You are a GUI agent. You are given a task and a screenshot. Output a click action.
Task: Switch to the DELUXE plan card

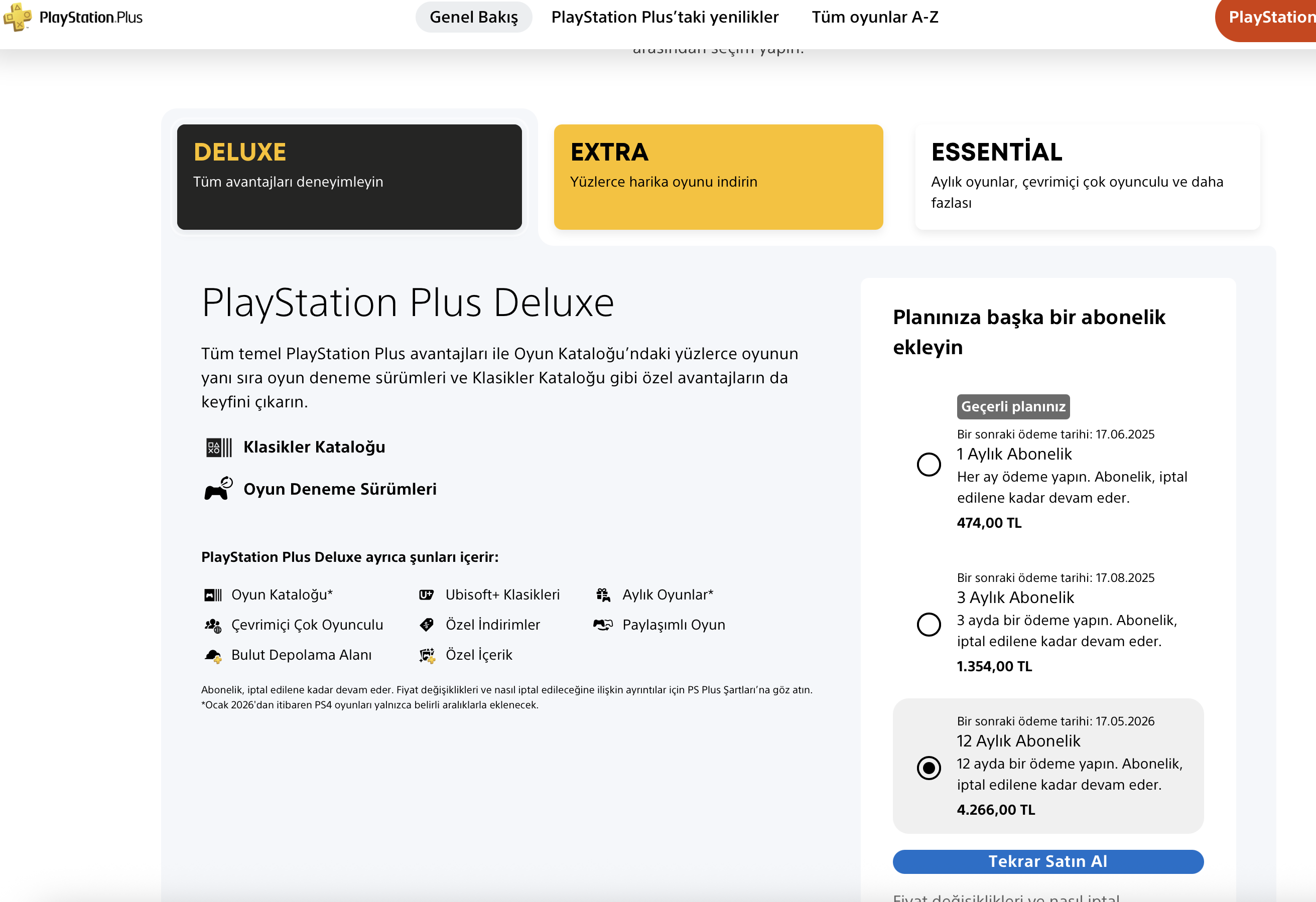click(x=349, y=177)
